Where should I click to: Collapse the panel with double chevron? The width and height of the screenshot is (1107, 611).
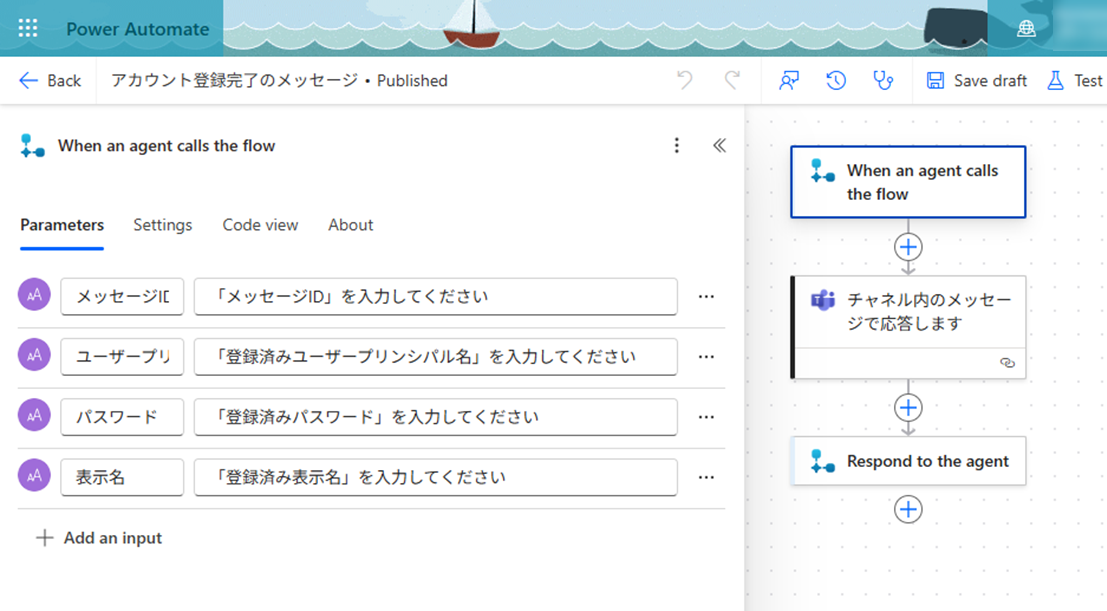719,146
